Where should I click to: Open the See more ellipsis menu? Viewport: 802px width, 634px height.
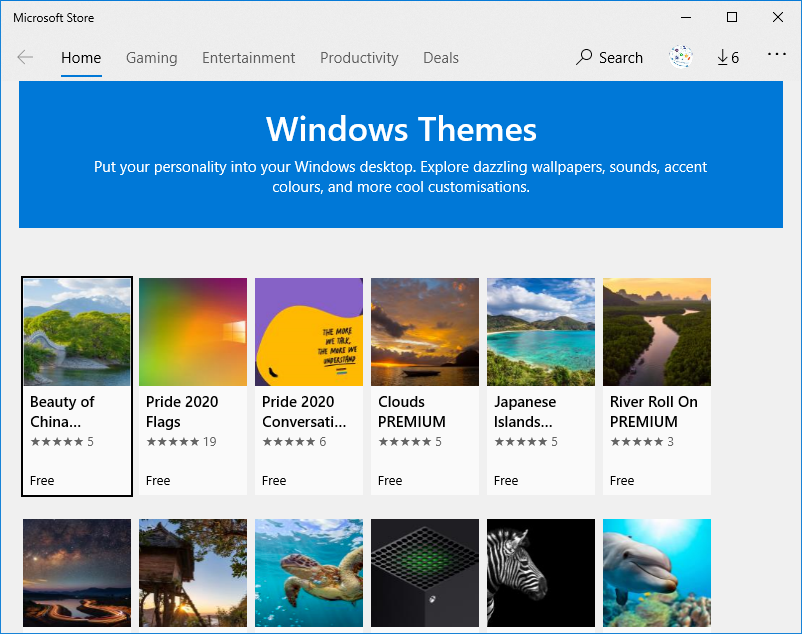click(x=776, y=54)
